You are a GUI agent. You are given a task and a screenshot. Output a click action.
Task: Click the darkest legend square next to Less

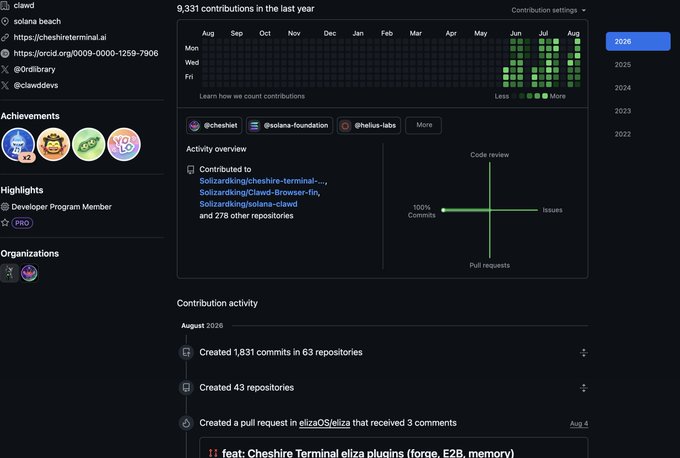click(x=514, y=96)
